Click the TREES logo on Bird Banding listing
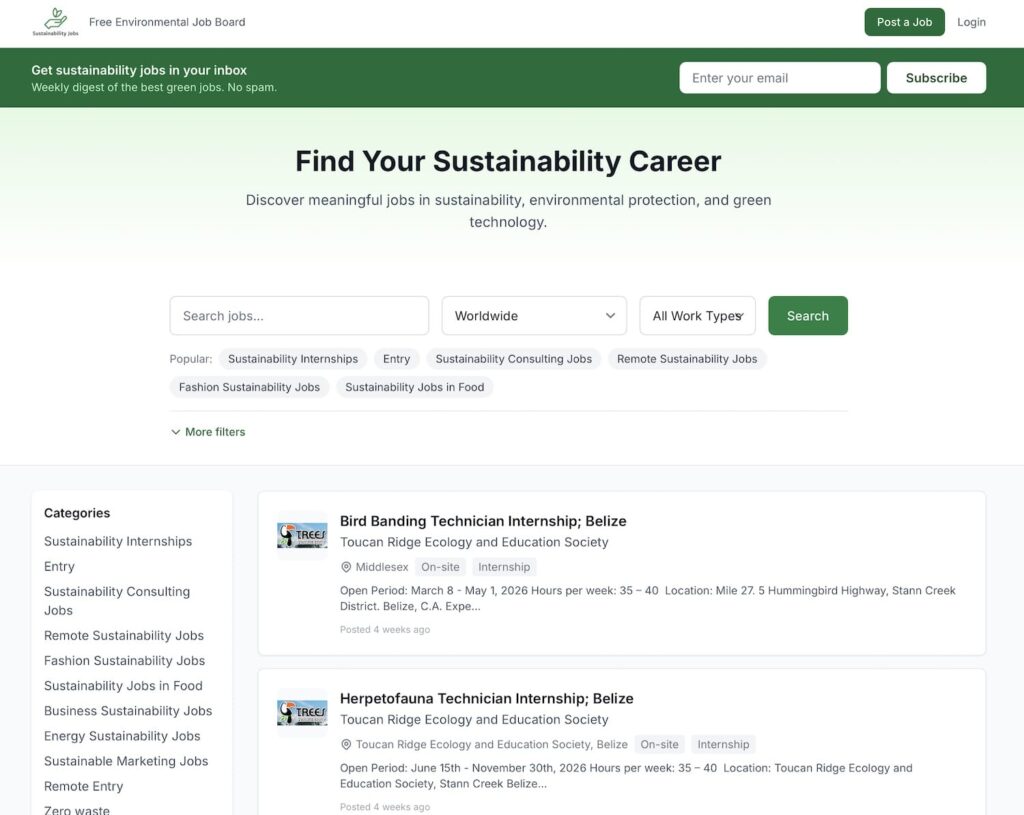 (301, 534)
